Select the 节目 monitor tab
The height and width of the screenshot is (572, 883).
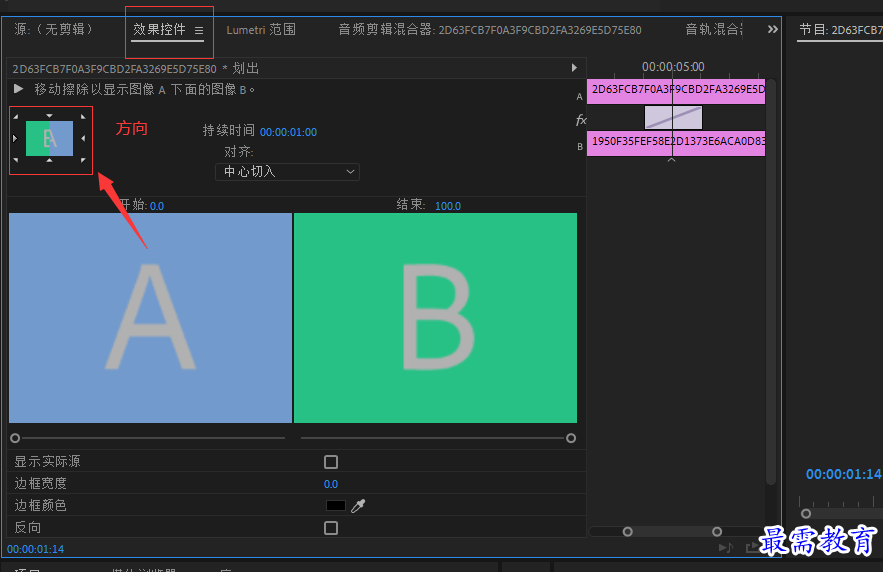[x=840, y=29]
